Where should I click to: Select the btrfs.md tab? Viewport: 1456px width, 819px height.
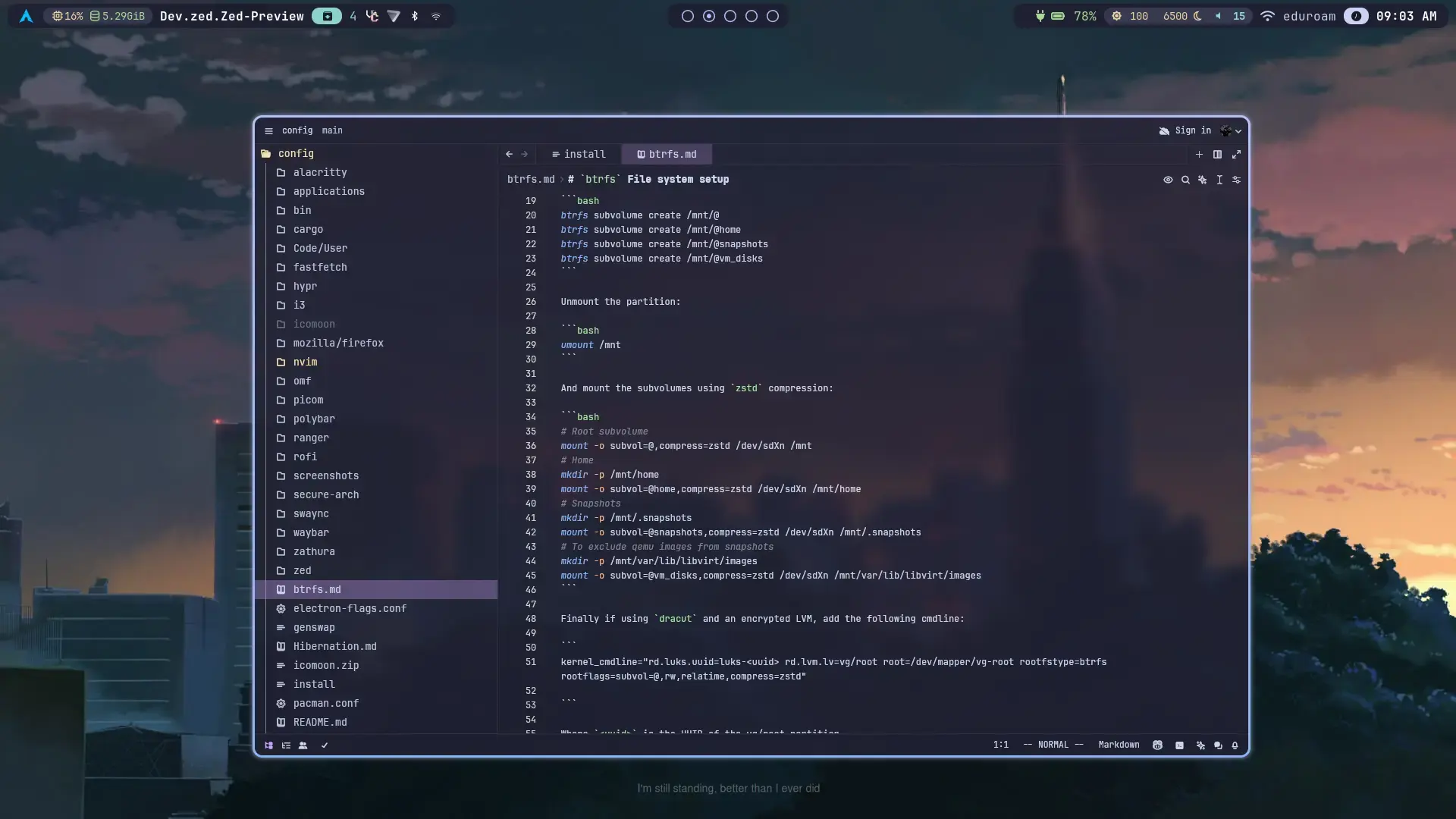pos(667,154)
